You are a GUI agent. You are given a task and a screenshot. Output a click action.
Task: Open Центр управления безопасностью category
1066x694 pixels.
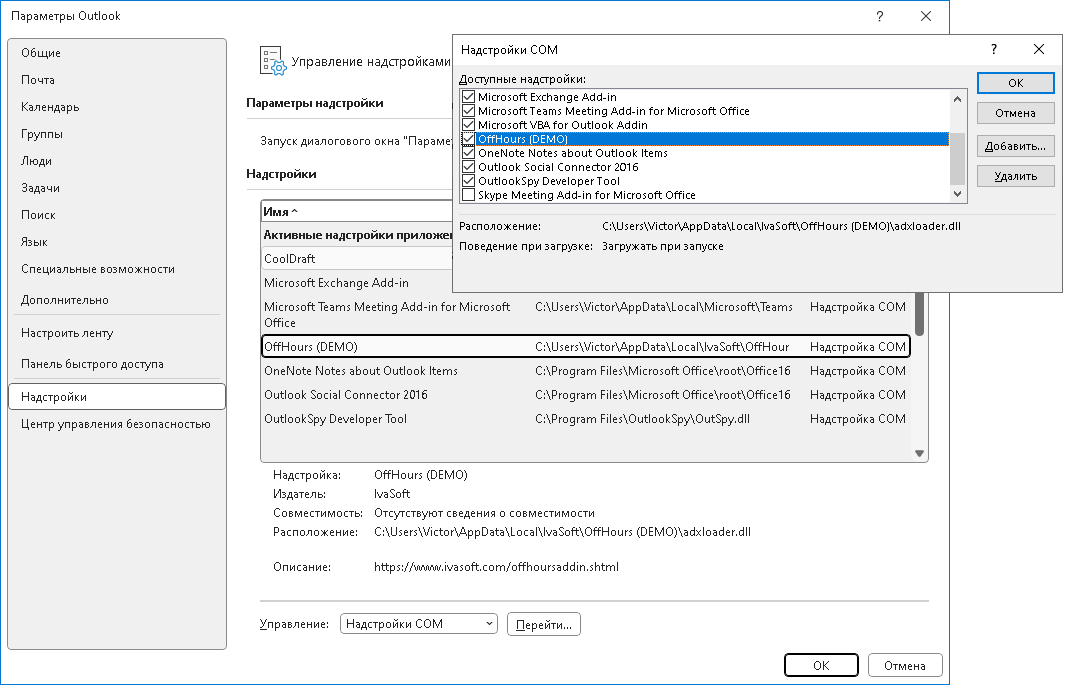pos(117,424)
